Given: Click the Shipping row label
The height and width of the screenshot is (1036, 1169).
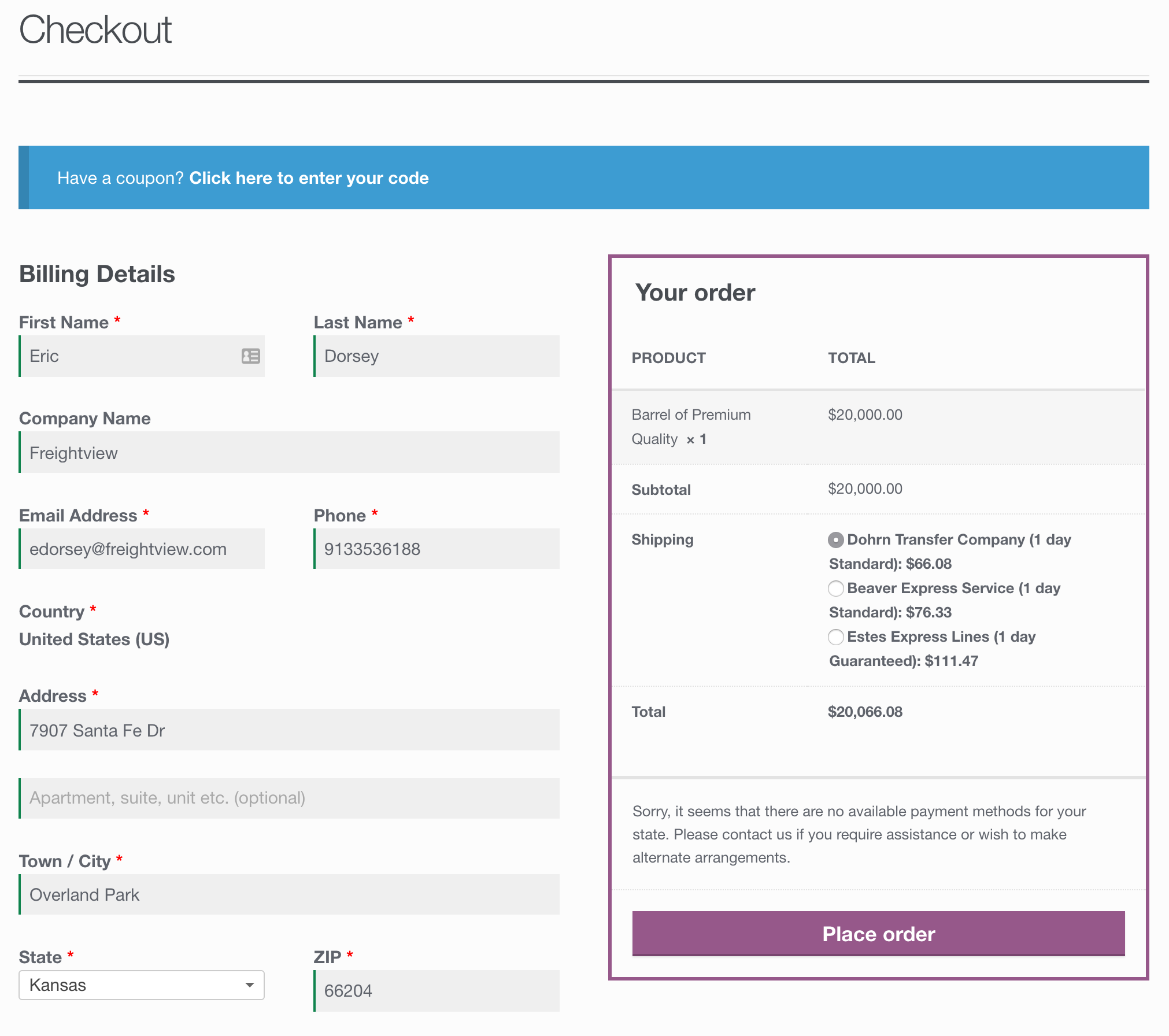Looking at the screenshot, I should coord(662,540).
